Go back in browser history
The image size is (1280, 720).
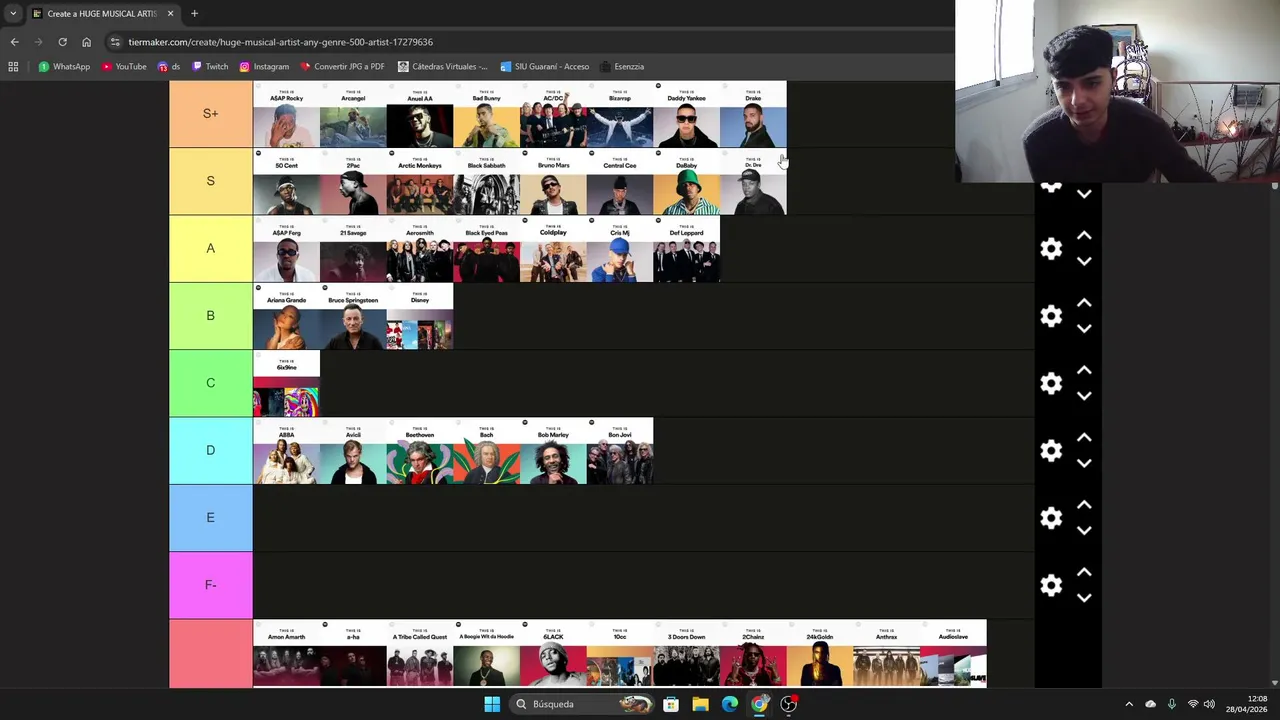click(x=14, y=42)
